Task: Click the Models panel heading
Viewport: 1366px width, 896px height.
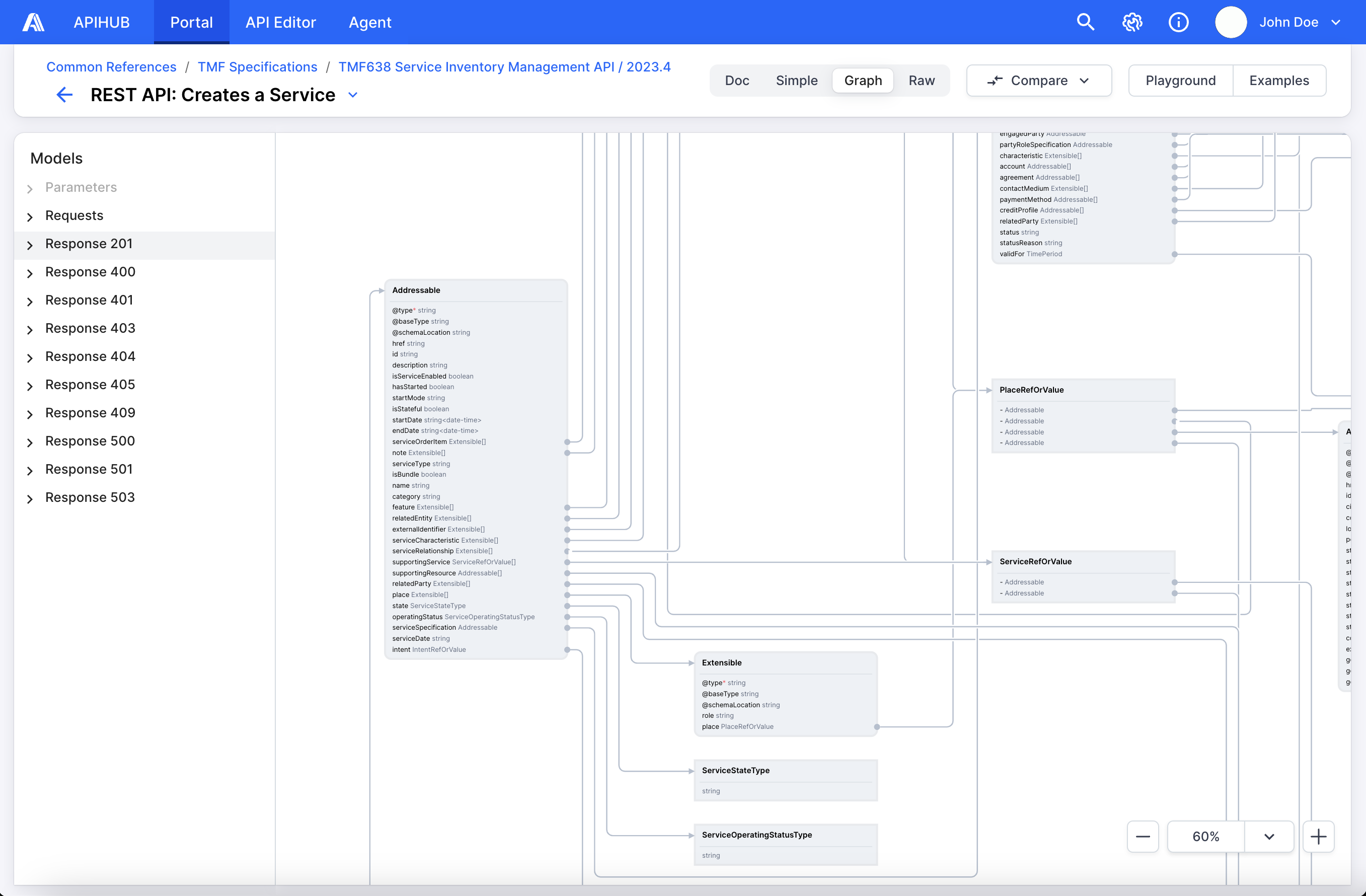Action: tap(56, 159)
